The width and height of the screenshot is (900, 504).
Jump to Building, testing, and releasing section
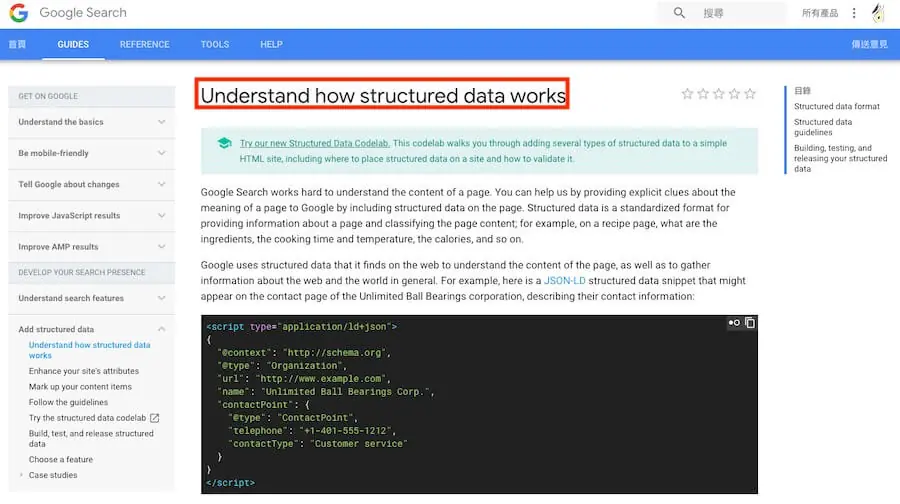pyautogui.click(x=840, y=158)
